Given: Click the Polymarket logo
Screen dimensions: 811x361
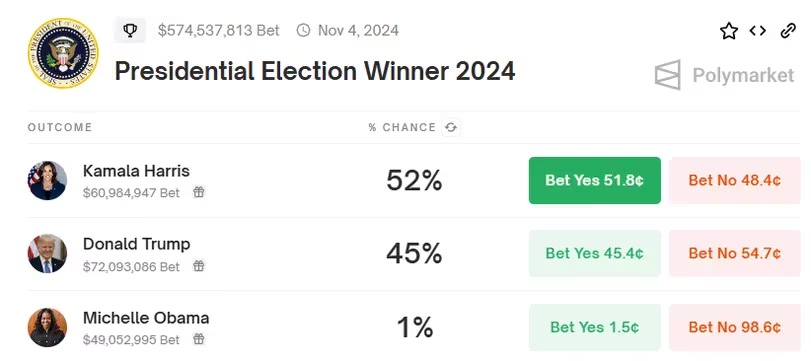Looking at the screenshot, I should (x=724, y=75).
